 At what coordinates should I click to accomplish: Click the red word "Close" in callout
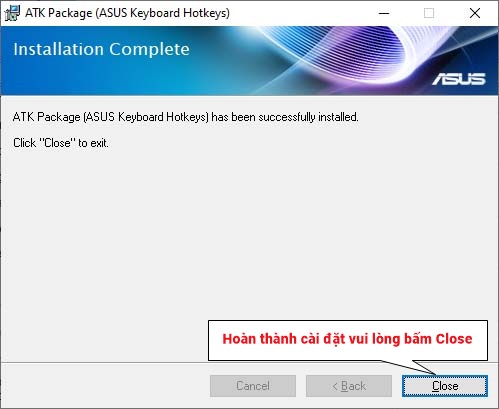(x=454, y=339)
